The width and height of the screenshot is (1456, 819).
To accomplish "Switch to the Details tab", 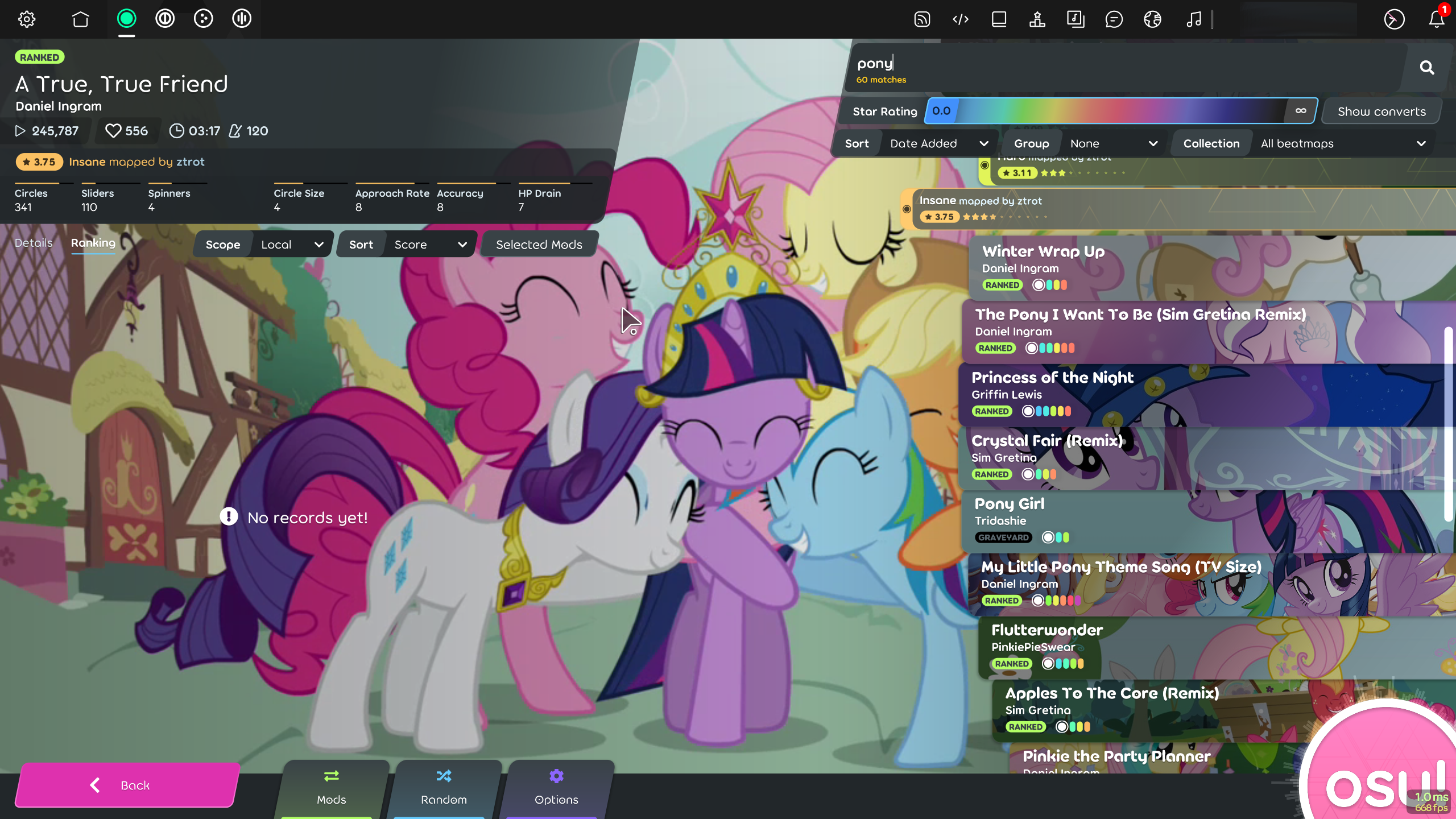I will pos(34,243).
